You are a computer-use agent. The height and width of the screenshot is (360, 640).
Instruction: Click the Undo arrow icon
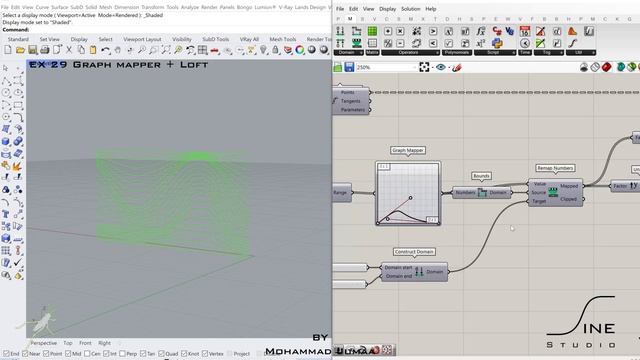(x=105, y=50)
